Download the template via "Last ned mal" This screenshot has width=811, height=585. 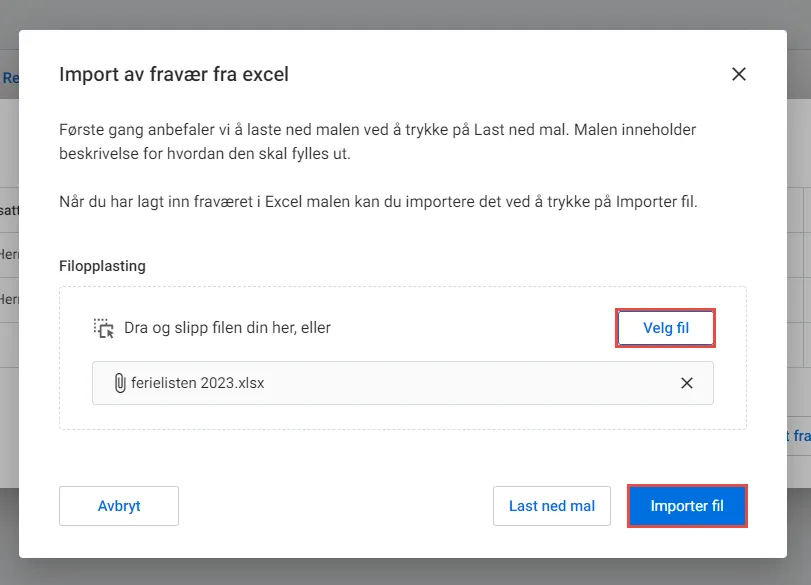551,506
